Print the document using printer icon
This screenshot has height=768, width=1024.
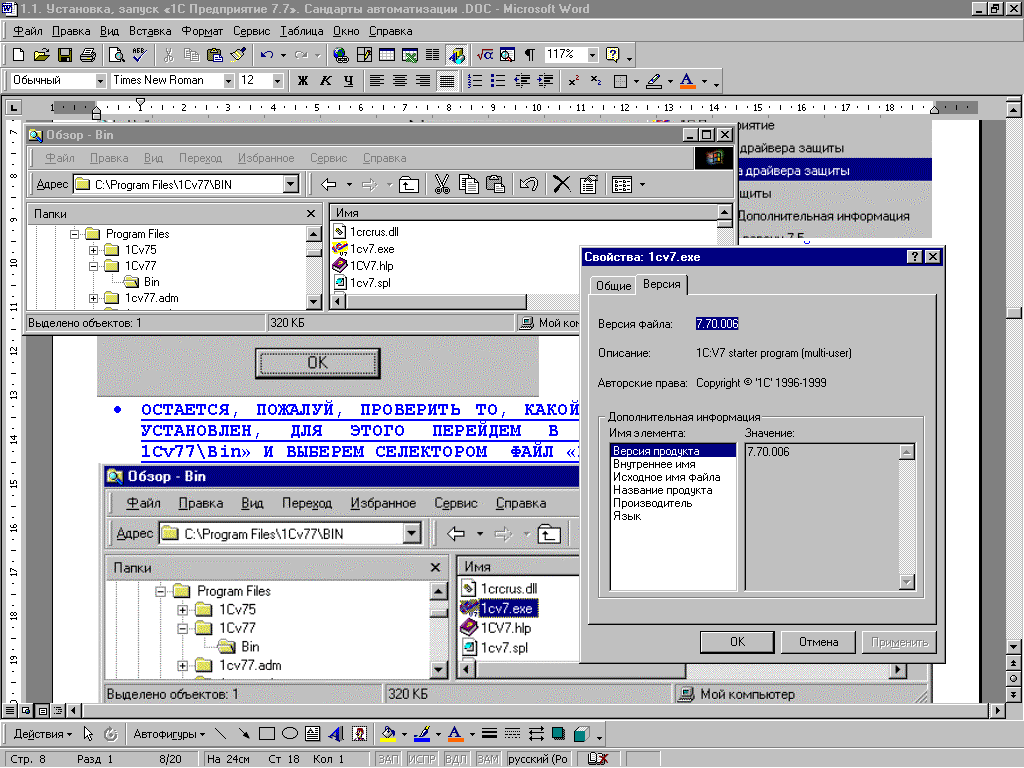tap(88, 55)
